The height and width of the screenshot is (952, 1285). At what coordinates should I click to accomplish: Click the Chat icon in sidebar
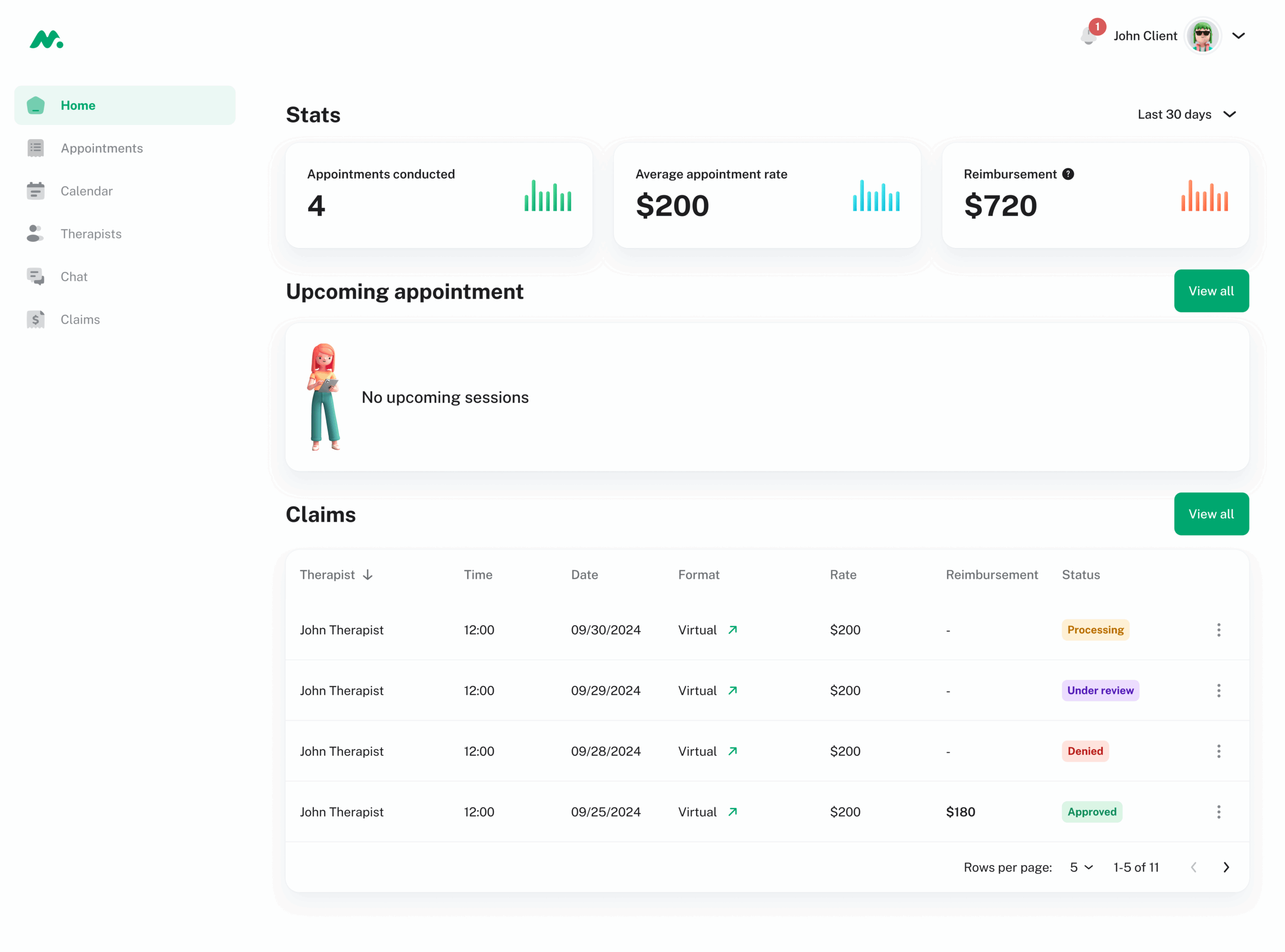pos(36,277)
